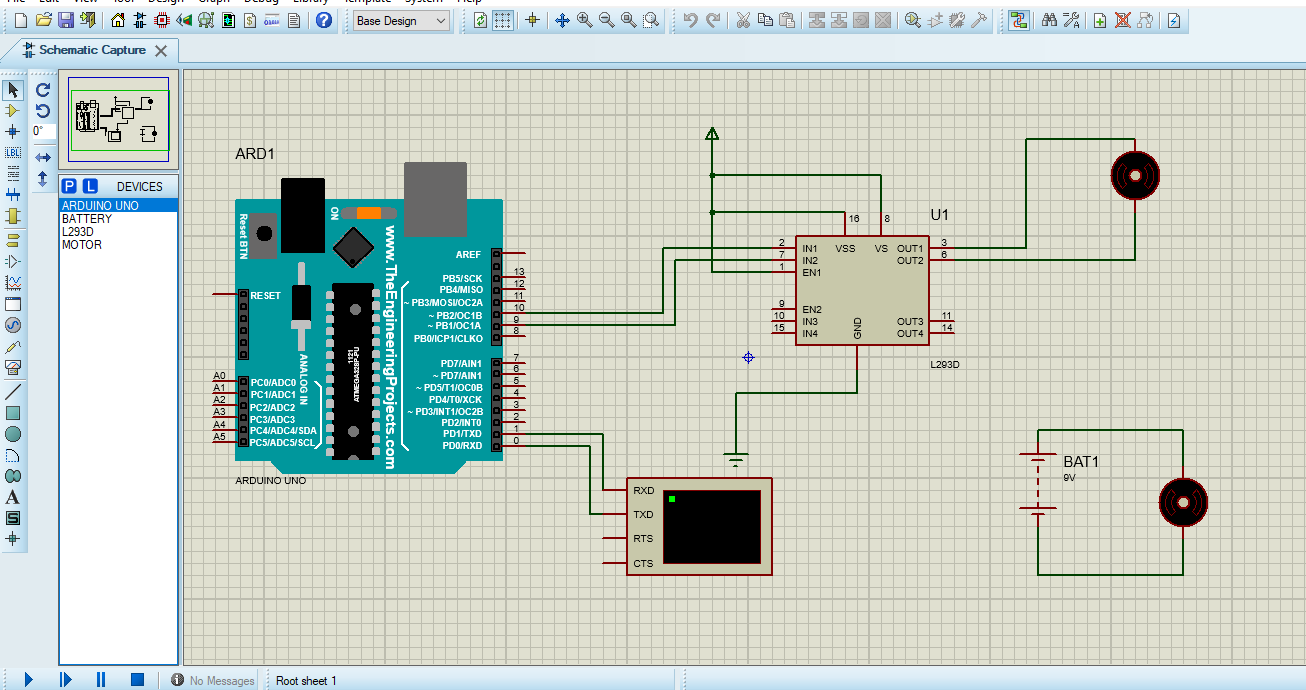Activate the Selection Mode arrow

coord(13,90)
